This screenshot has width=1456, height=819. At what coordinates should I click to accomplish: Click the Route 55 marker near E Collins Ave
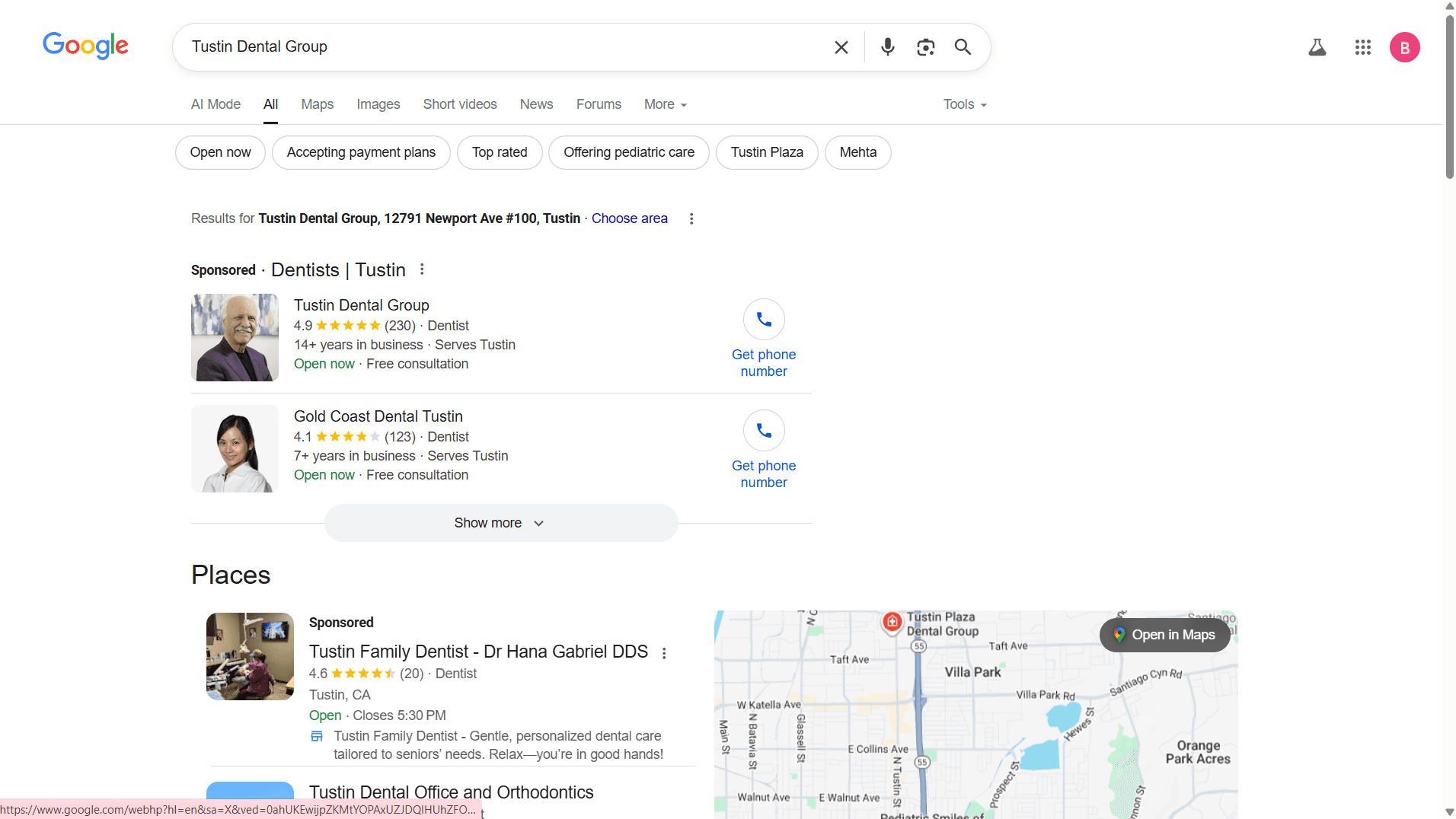(x=921, y=762)
